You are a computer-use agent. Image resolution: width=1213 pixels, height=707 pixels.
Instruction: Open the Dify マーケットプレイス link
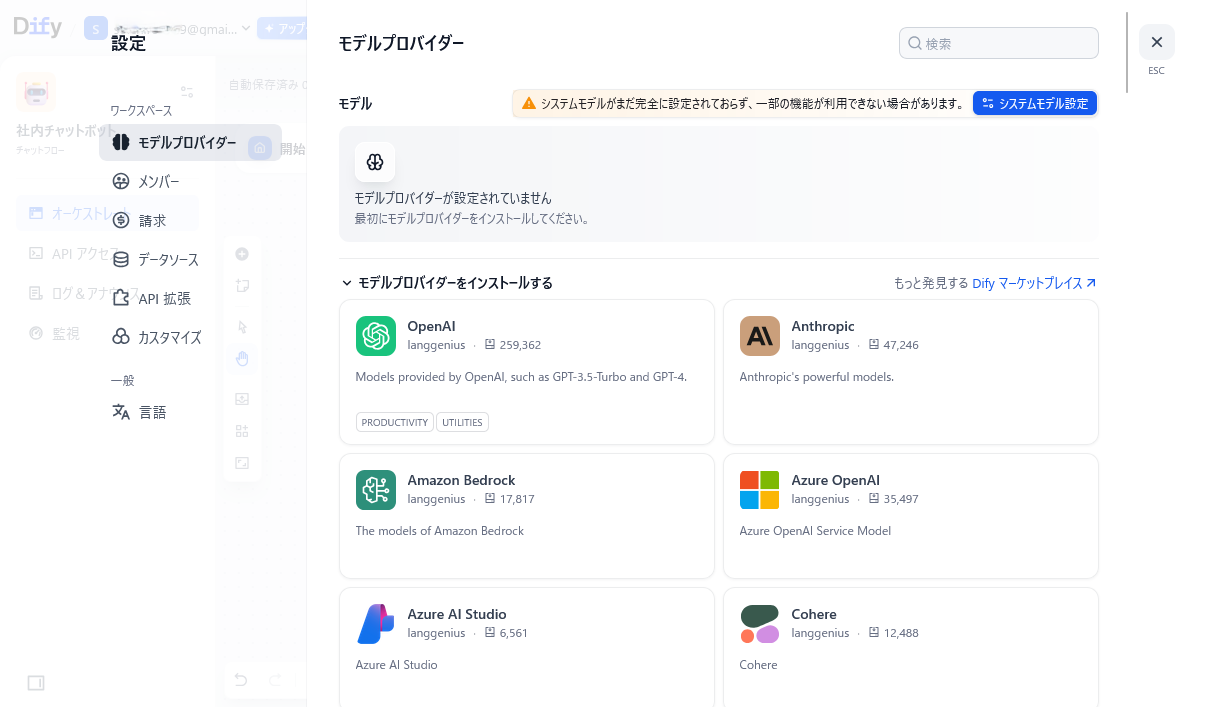pyautogui.click(x=1034, y=283)
